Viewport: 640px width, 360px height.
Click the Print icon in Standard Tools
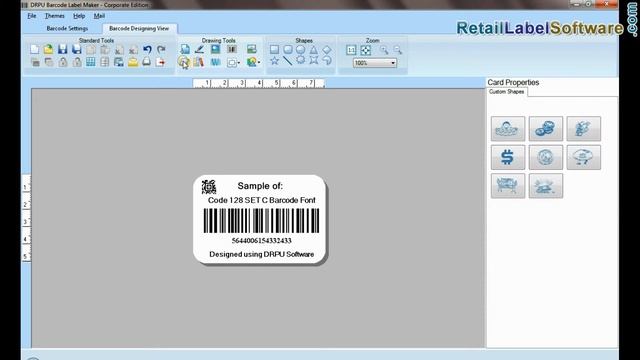pyautogui.click(x=147, y=62)
